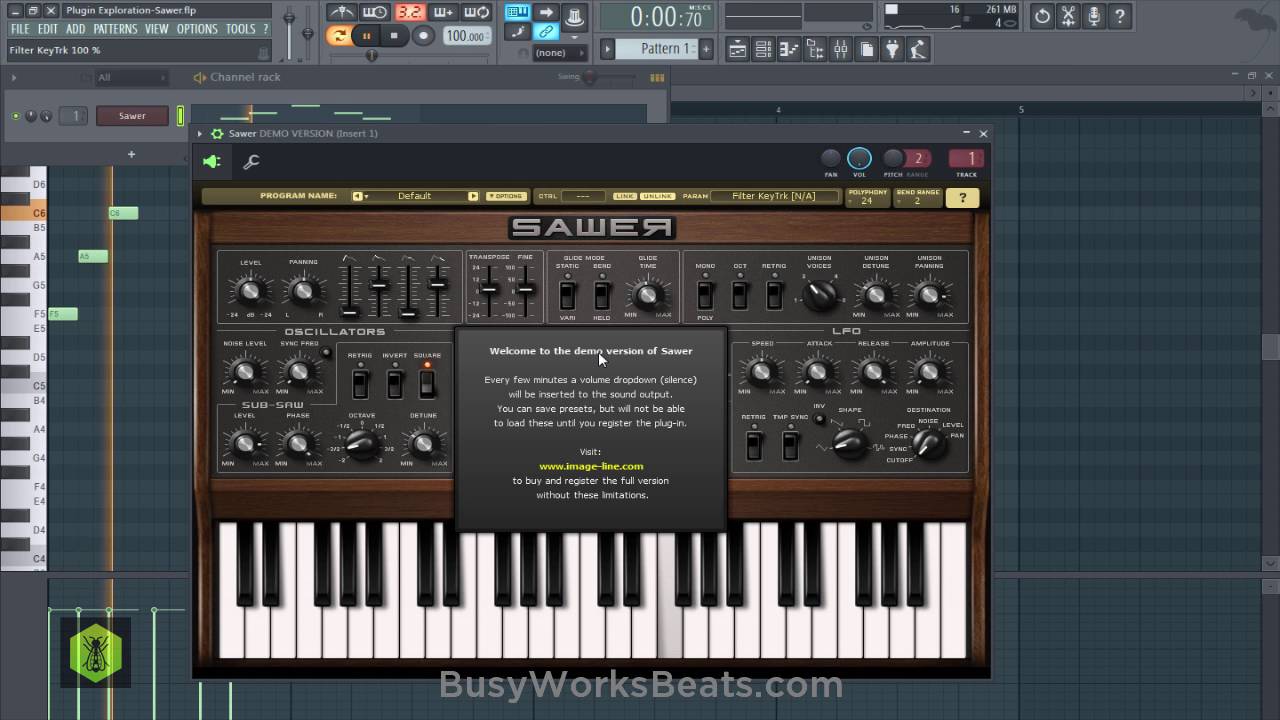Click the plugin detailed settings wrench icon
Screen dimensions: 1280x720
(251, 162)
